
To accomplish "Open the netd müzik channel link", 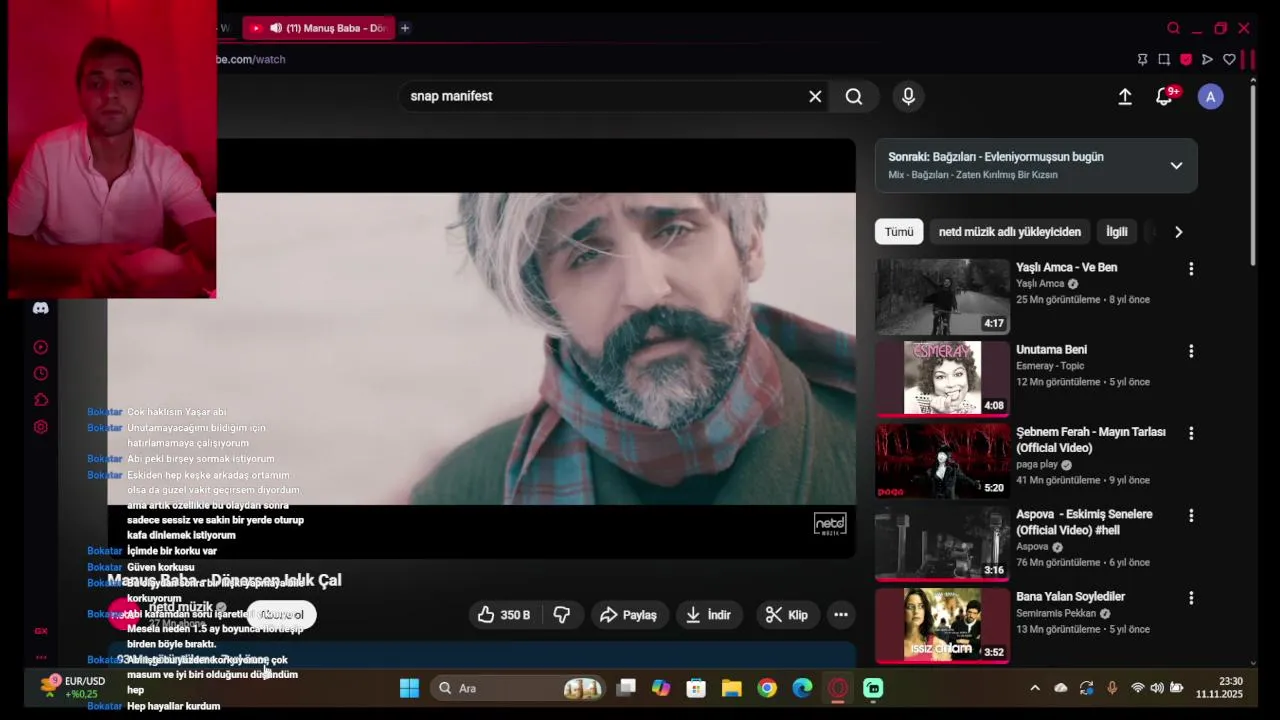I will 181,607.
